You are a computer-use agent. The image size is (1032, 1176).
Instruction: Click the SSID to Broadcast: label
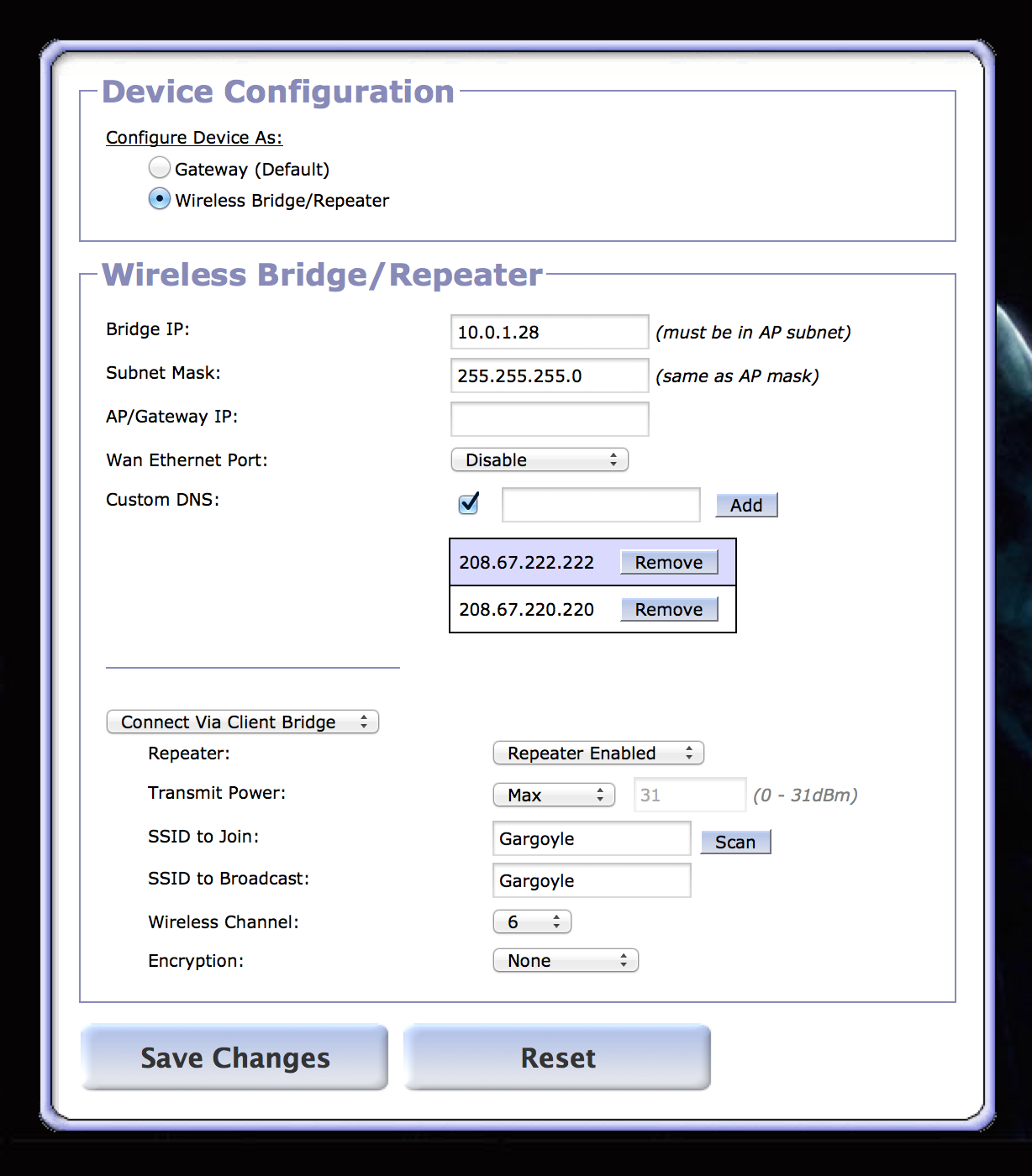click(x=229, y=879)
